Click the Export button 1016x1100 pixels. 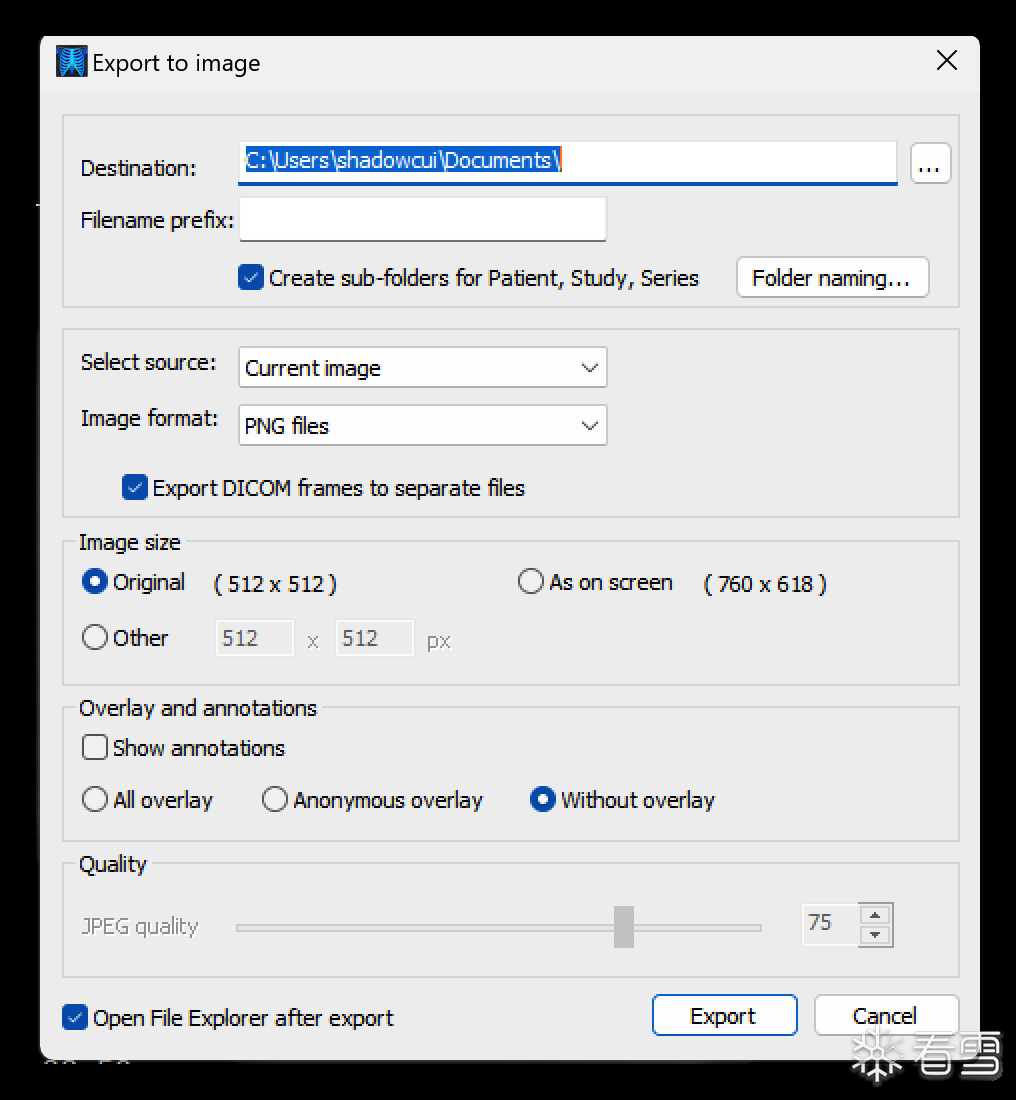click(x=724, y=1016)
